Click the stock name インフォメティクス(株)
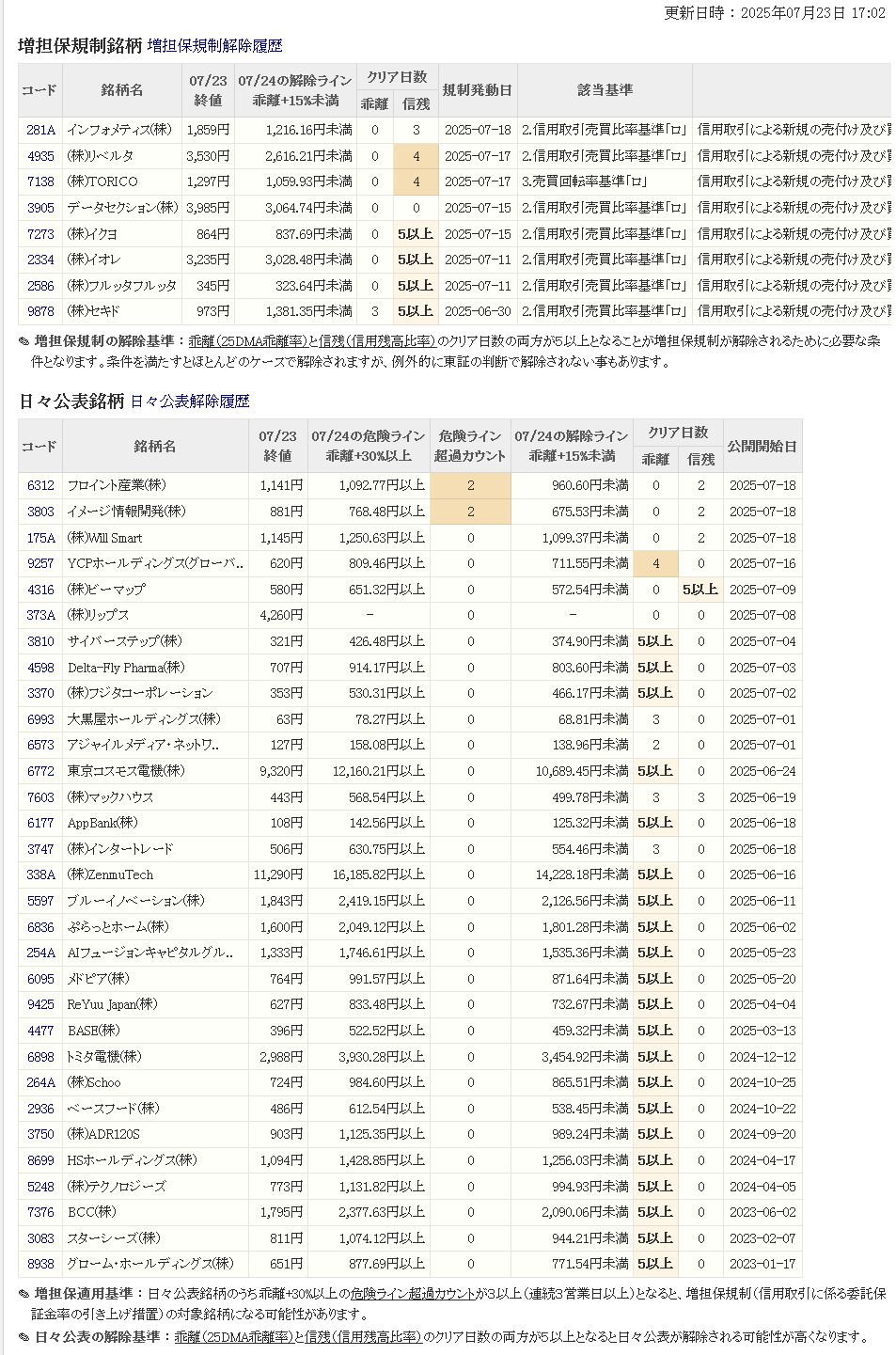This screenshot has width=896, height=1355. click(x=119, y=130)
